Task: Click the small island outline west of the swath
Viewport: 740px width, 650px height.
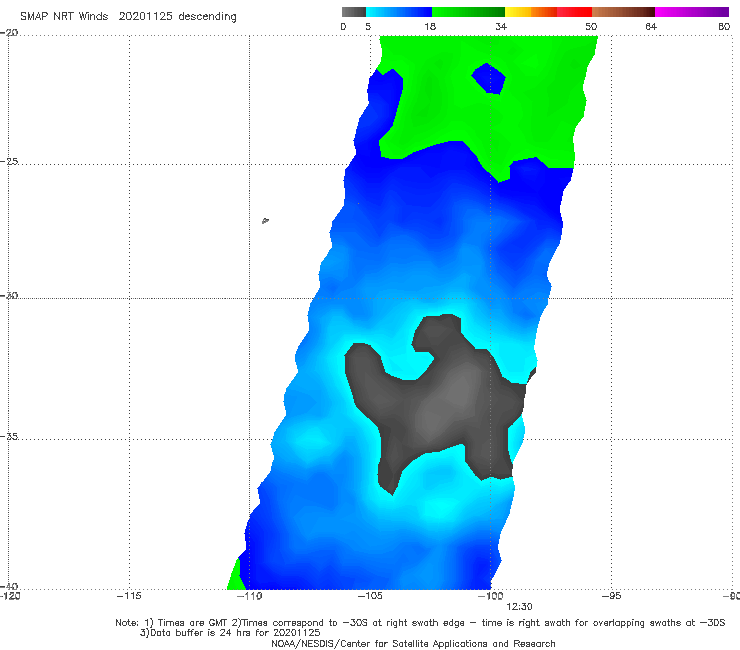Action: click(x=265, y=220)
